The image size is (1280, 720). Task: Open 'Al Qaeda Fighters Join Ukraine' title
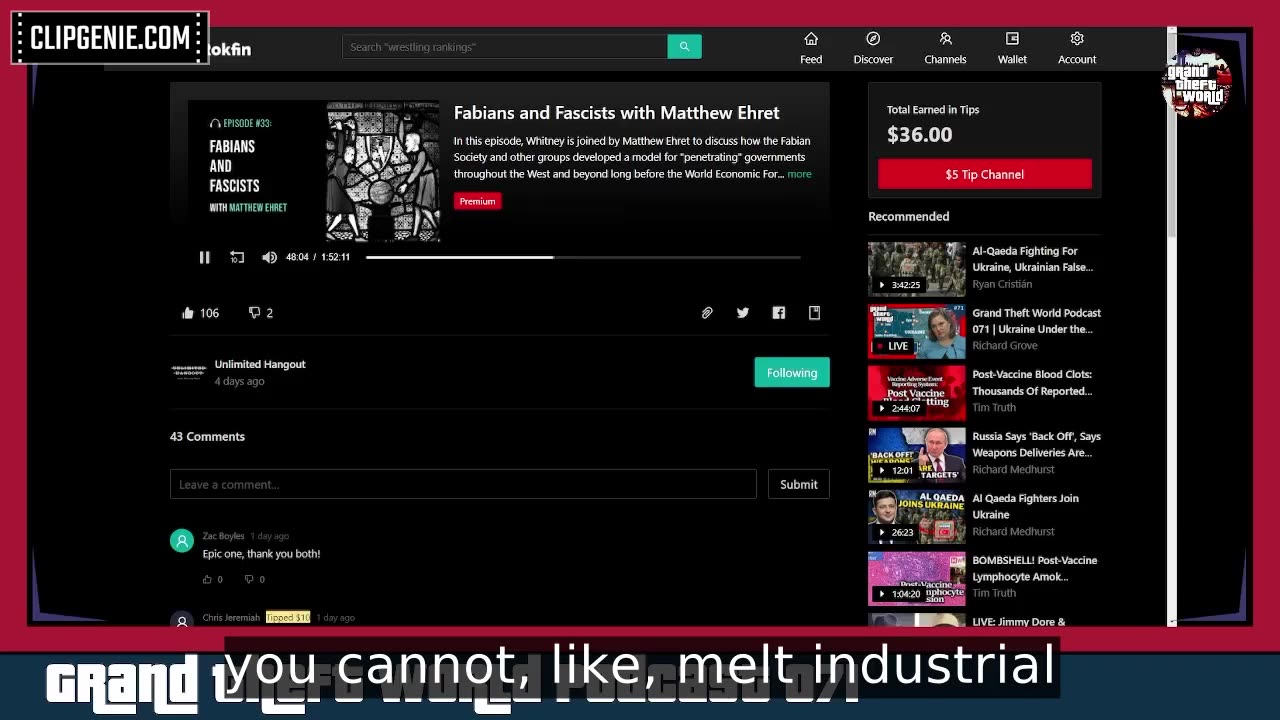pyautogui.click(x=1025, y=506)
